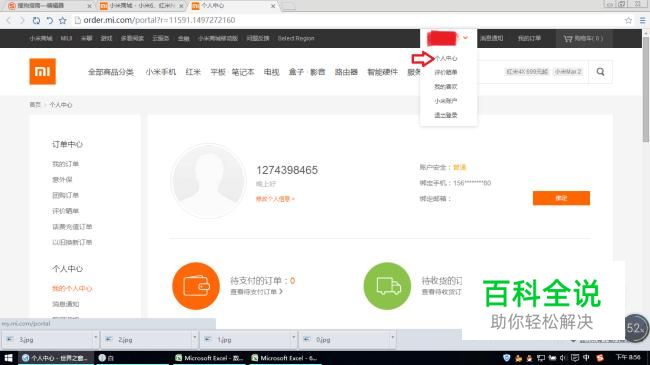Click 我的订单 in the top bar
The width and height of the screenshot is (650, 365).
coord(529,38)
